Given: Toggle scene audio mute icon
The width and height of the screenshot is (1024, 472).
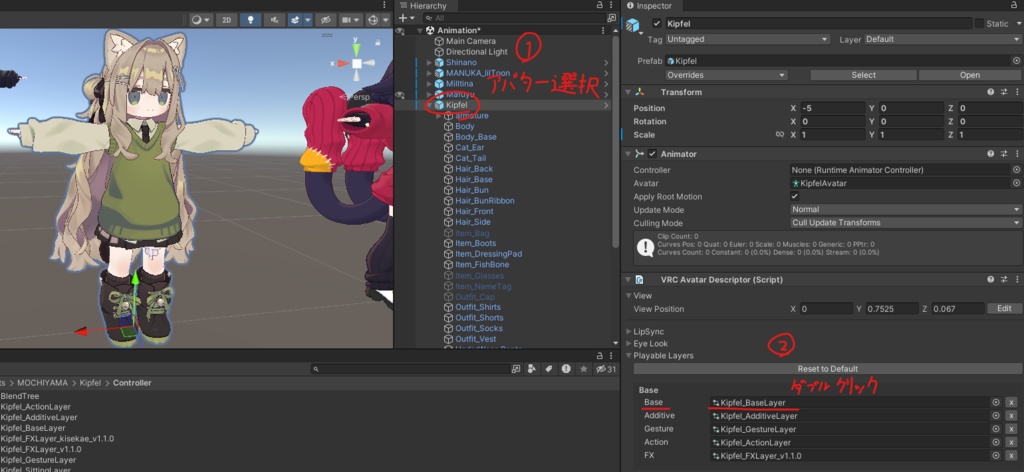Looking at the screenshot, I should (x=273, y=20).
